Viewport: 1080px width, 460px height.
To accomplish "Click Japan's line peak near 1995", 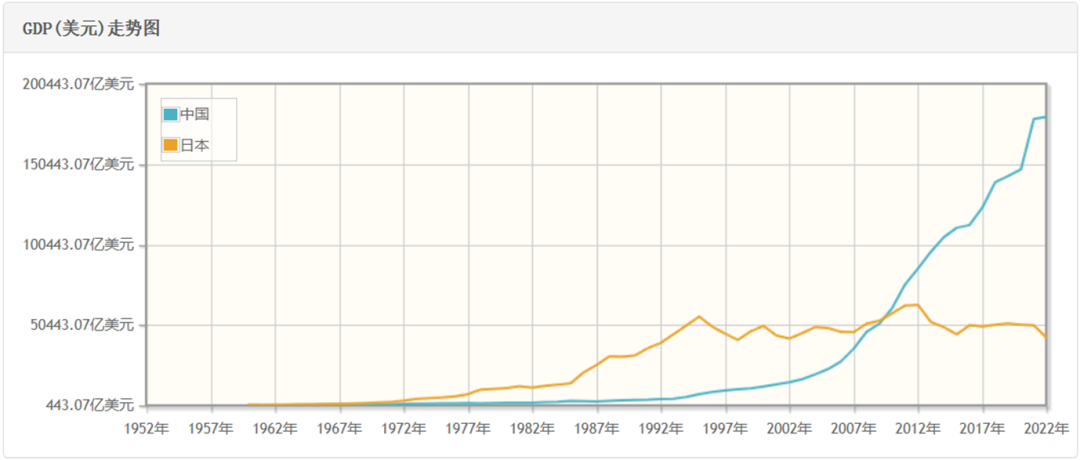I will coord(699,316).
